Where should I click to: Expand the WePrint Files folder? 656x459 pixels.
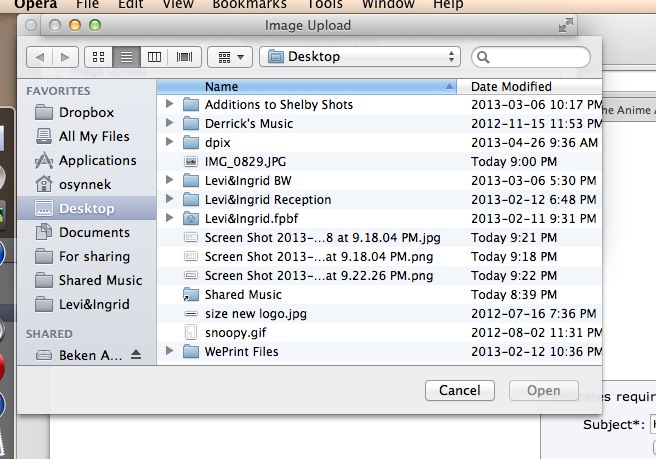(x=169, y=351)
